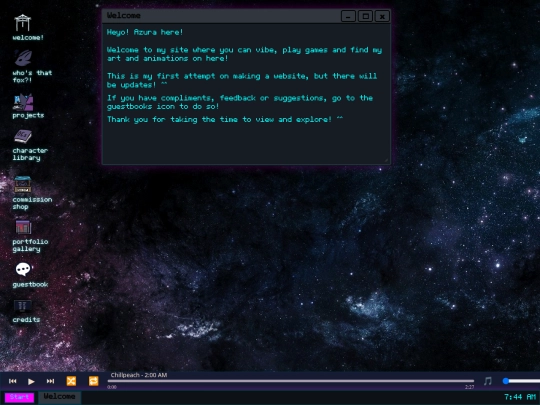Screen dimensions: 540x405
Task: Open the projects desktop icon
Action: click(x=23, y=102)
